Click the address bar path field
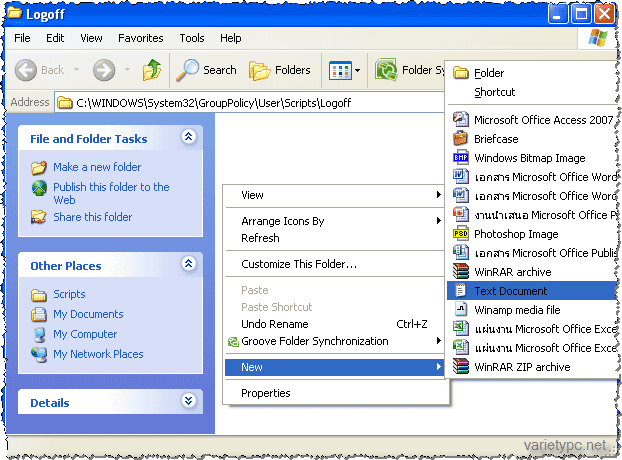This screenshot has height=460, width=622. coord(249,103)
